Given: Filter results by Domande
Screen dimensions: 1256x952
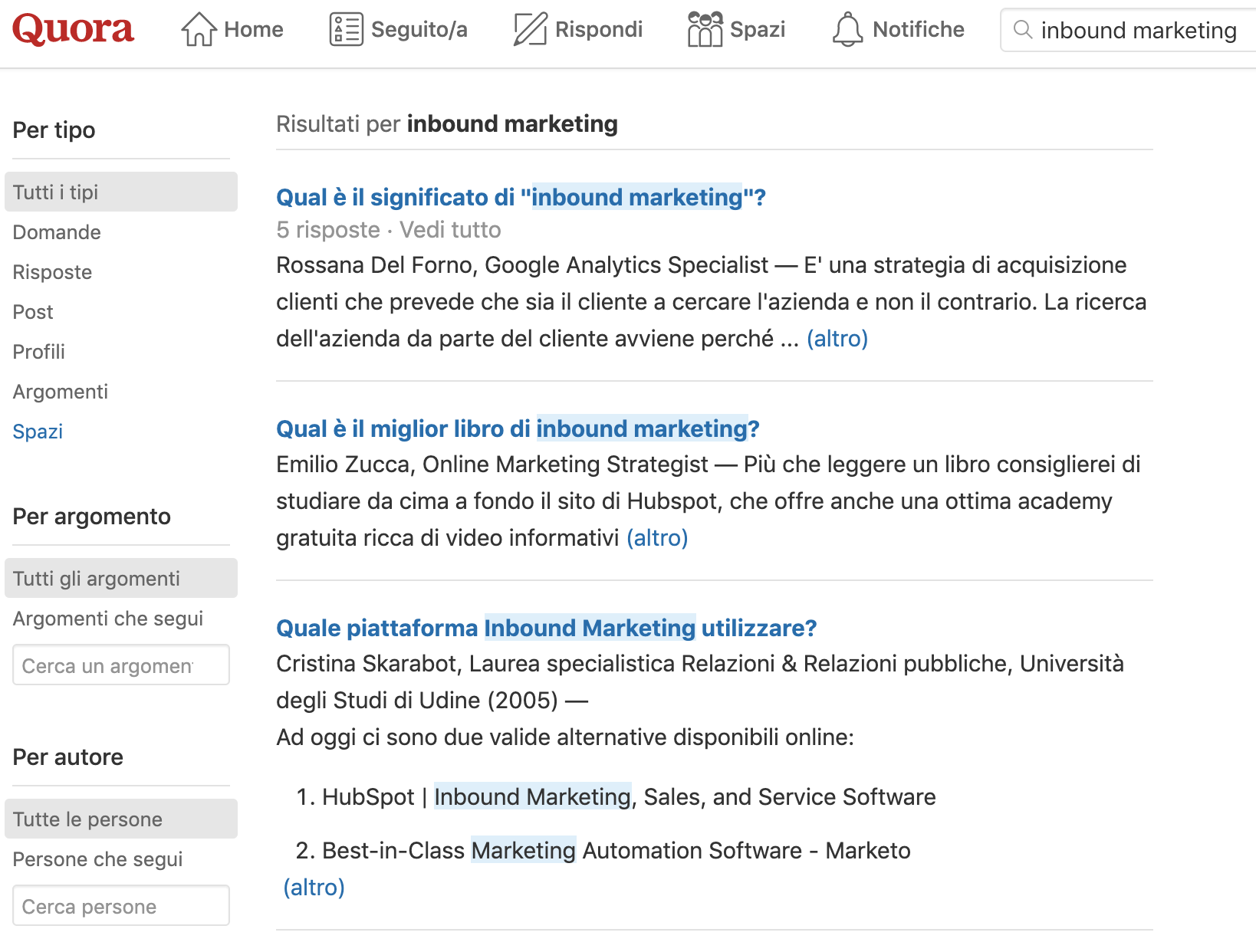Looking at the screenshot, I should pos(57,232).
